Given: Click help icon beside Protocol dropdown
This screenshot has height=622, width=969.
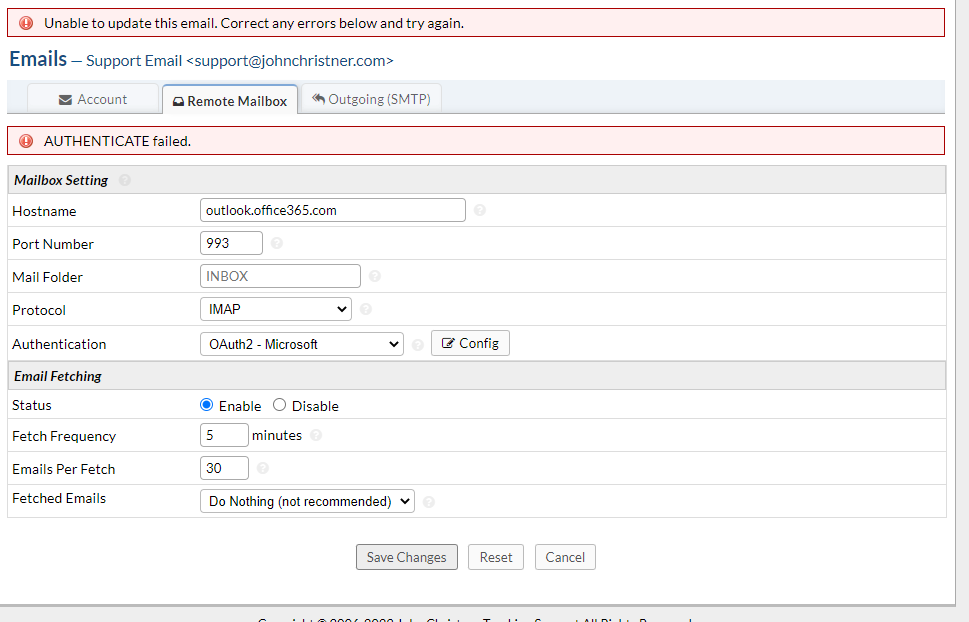Looking at the screenshot, I should [365, 310].
